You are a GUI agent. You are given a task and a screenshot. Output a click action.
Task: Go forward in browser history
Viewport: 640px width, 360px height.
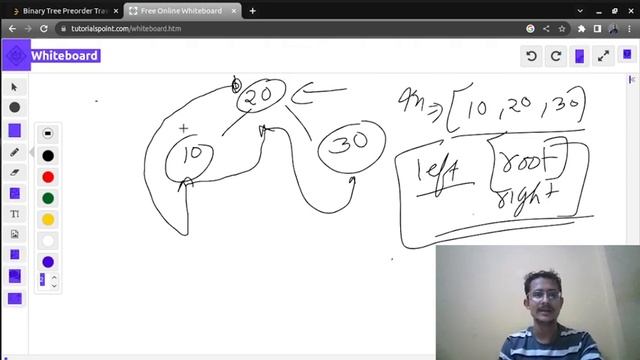click(28, 29)
